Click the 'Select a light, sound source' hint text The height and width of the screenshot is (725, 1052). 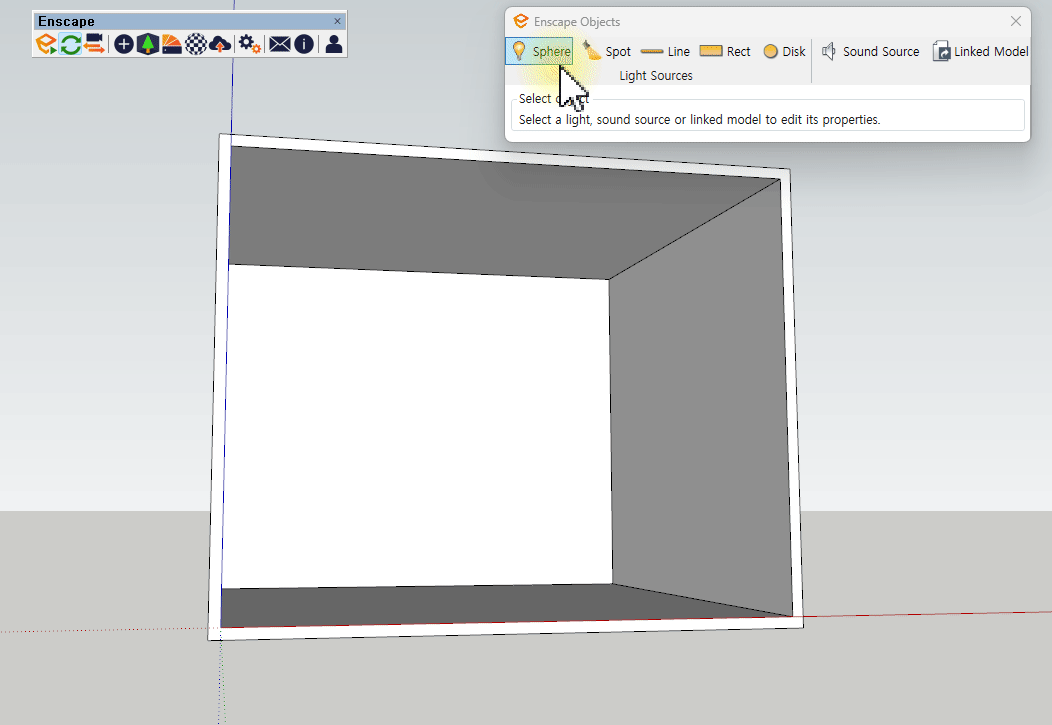[x=699, y=119]
